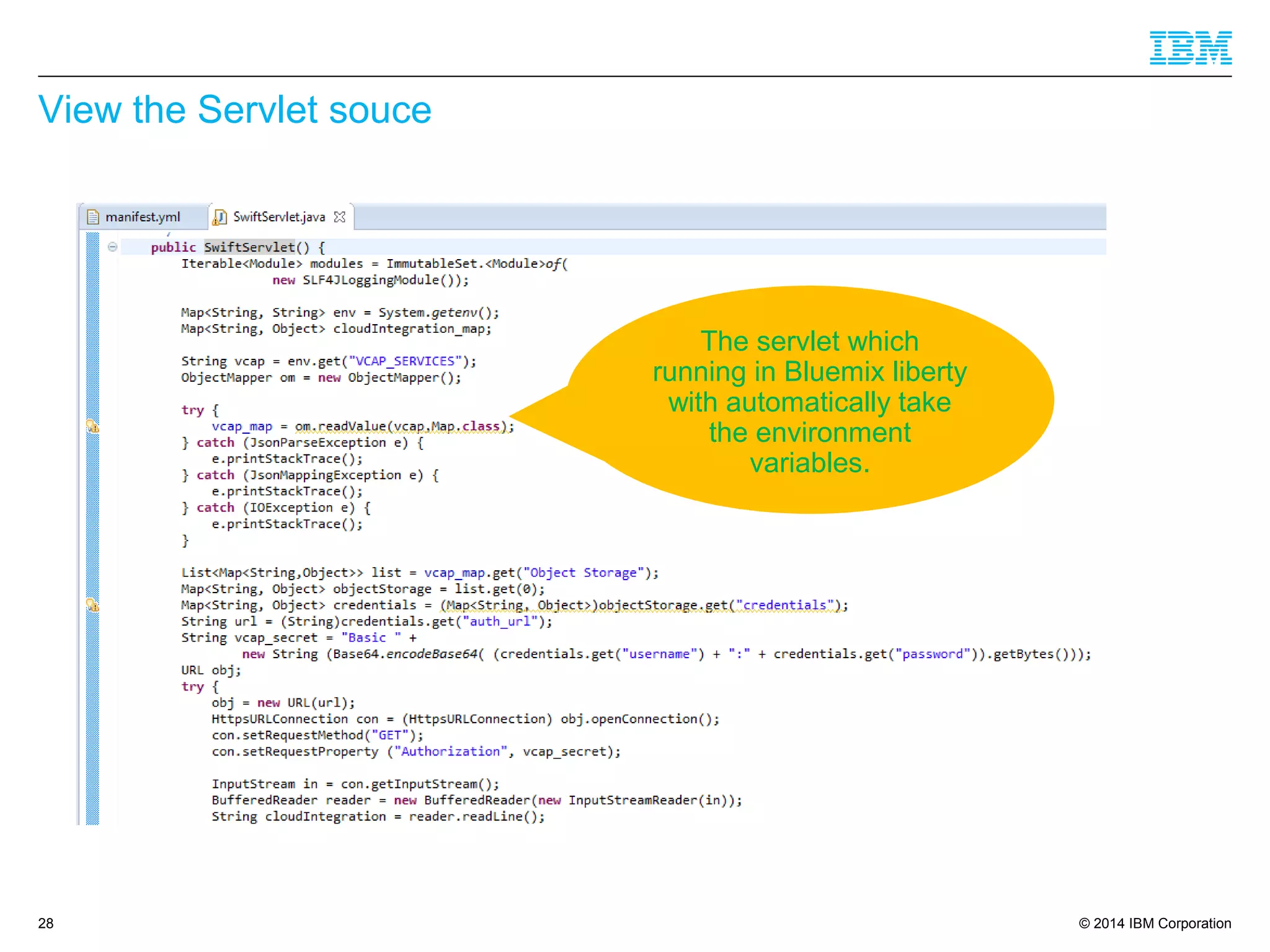Click the SwiftServlet constructor name

pyautogui.click(x=249, y=247)
